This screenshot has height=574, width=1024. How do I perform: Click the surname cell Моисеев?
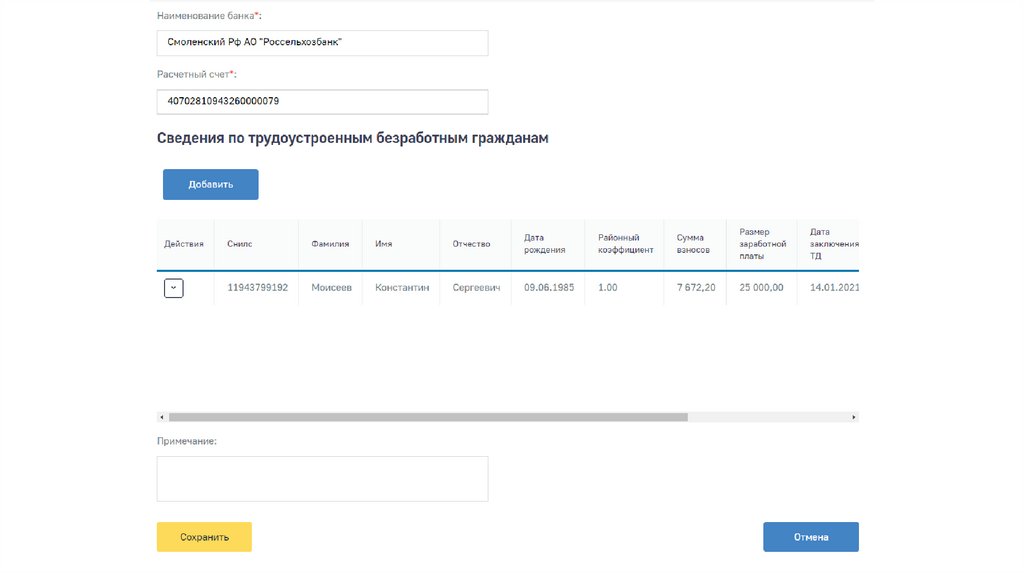[x=331, y=288]
